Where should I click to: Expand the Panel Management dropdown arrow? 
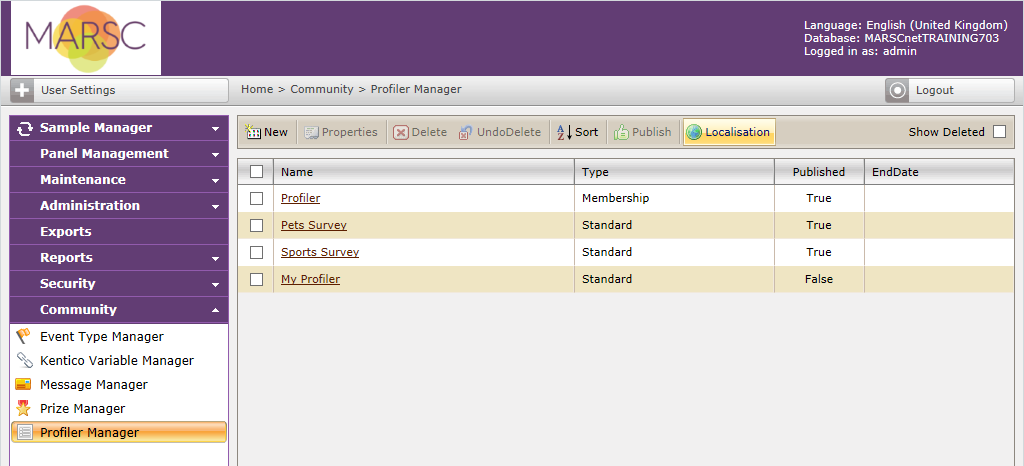coord(216,155)
